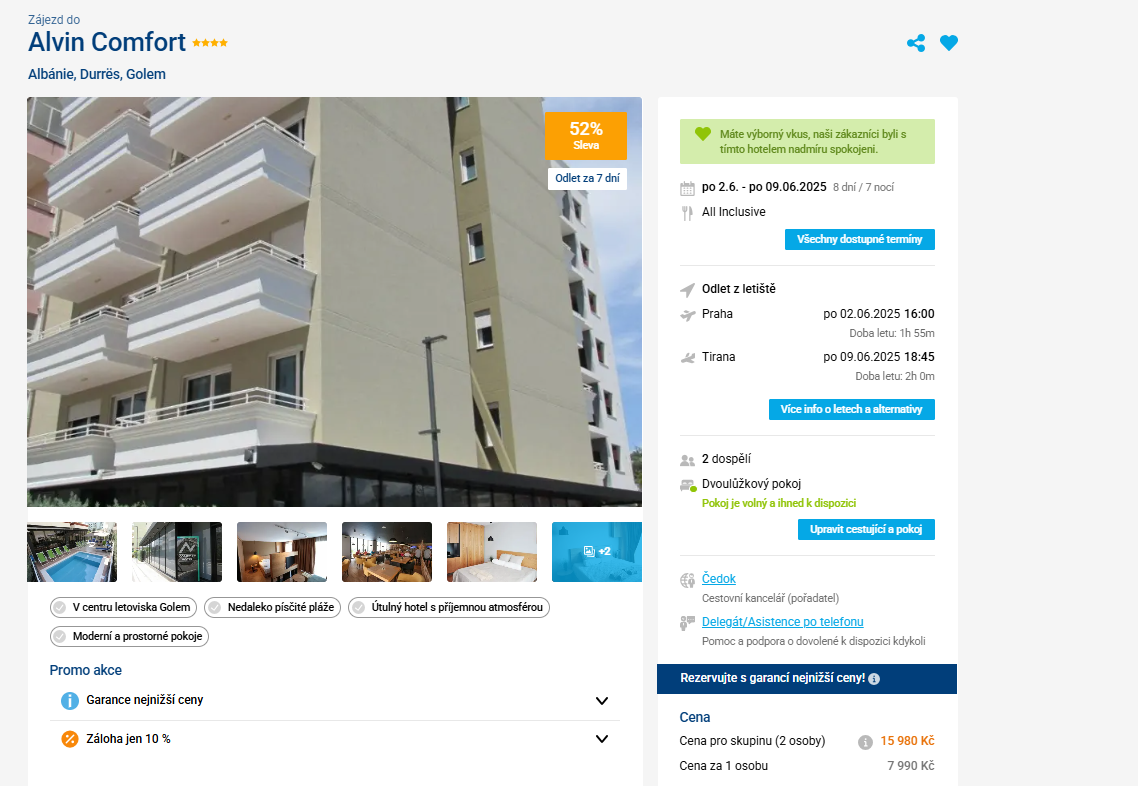Click 'Více info o letech a alternativy' button
The height and width of the screenshot is (786, 1138).
point(851,409)
